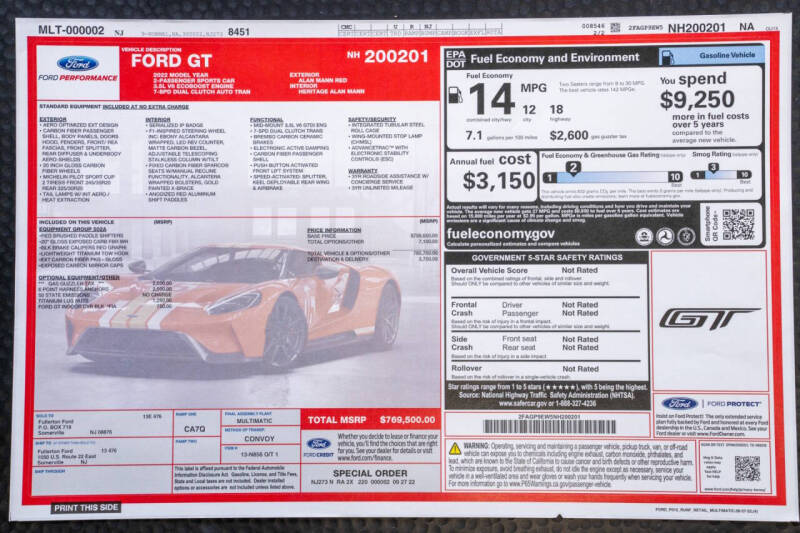Click the middle agency seal beside fueleconomy.gov
Image resolution: width=800 pixels, height=533 pixels.
[x=665, y=237]
